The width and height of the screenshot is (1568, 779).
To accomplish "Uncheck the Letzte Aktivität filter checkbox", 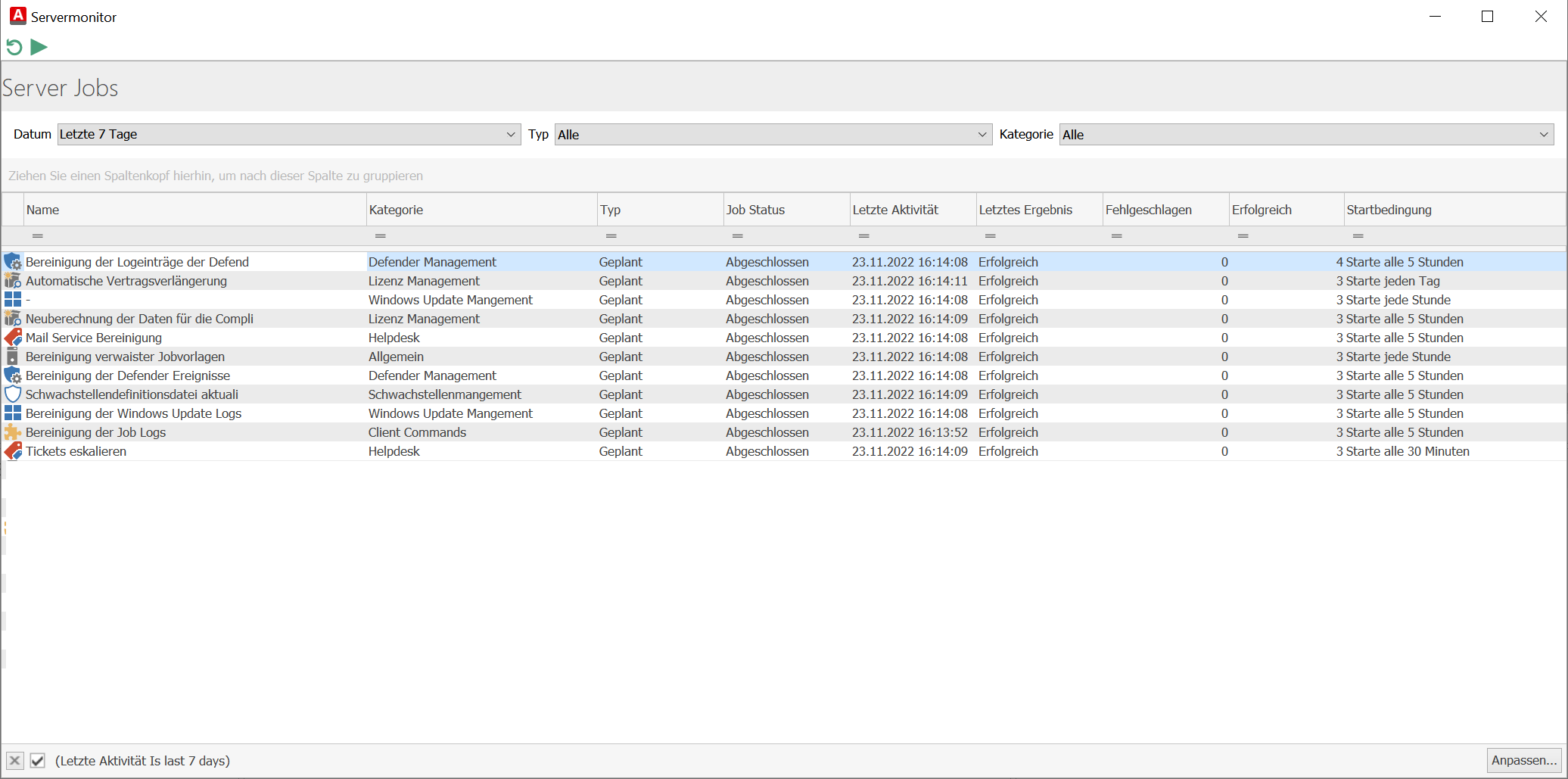I will point(38,761).
